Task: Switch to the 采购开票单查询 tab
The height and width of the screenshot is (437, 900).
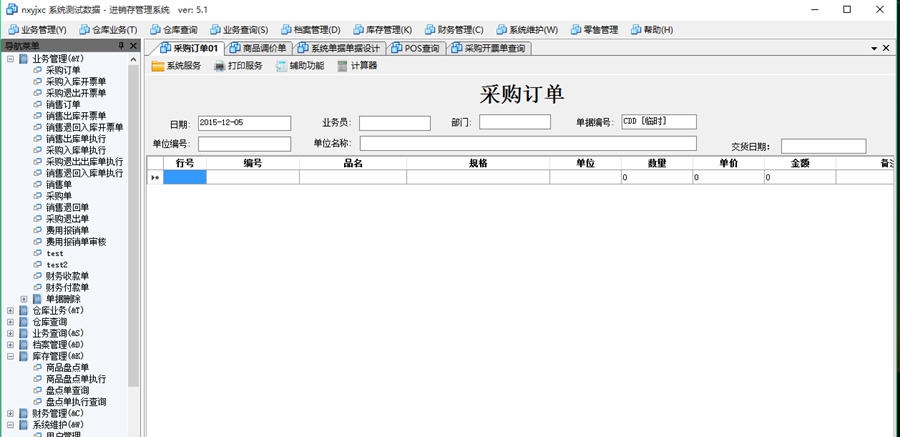Action: (488, 48)
